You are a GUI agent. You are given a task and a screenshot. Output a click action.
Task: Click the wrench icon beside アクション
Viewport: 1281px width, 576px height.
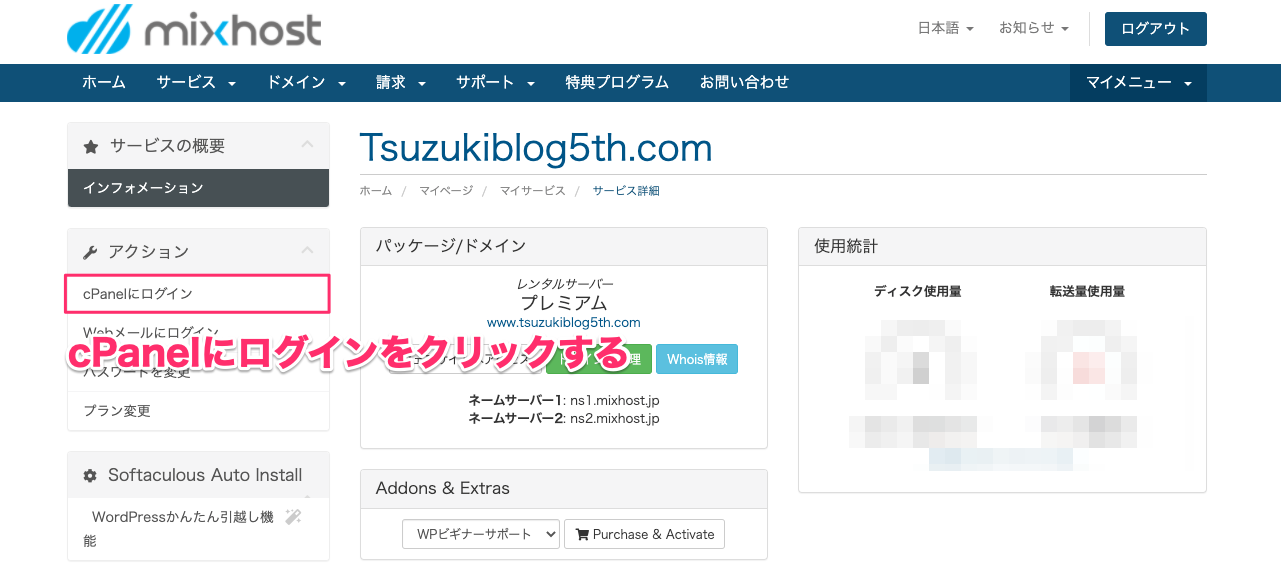[x=90, y=252]
